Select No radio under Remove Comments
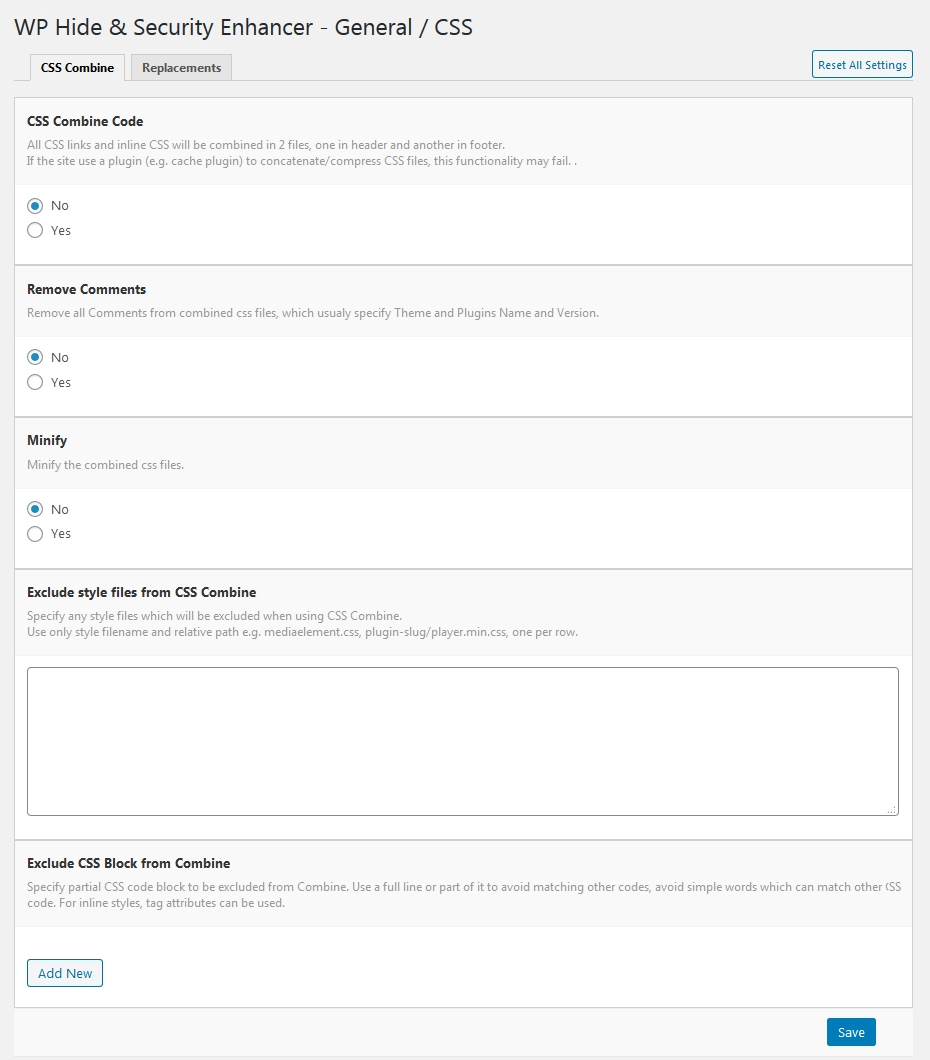The image size is (930, 1060). pos(35,357)
